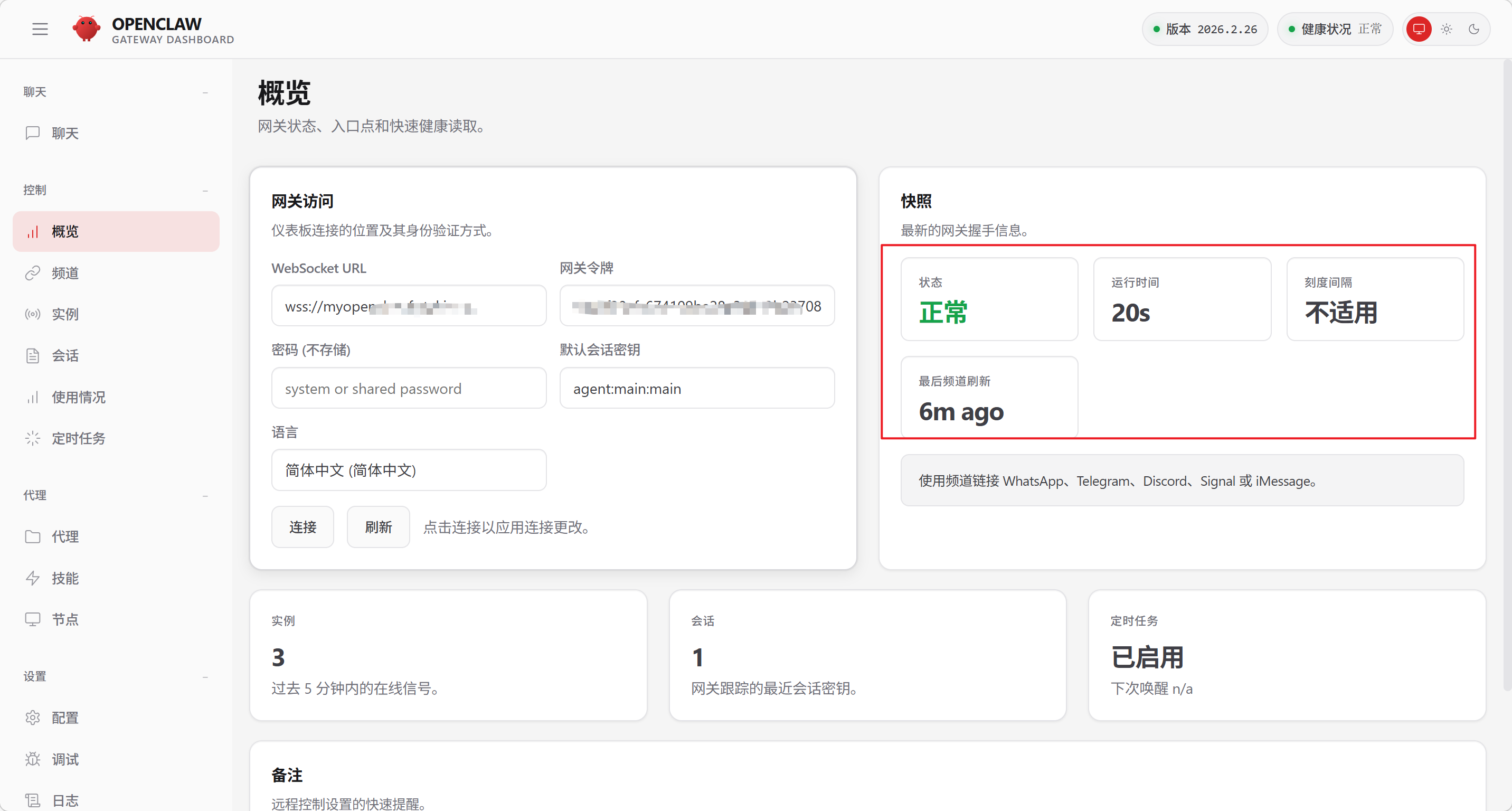Select the 频道 link icon in sidebar
1512x811 pixels.
click(33, 272)
